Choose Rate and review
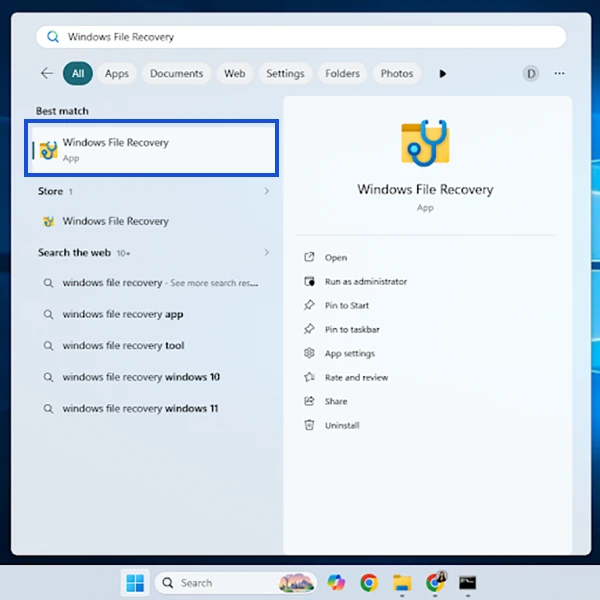600x600 pixels. tap(356, 377)
